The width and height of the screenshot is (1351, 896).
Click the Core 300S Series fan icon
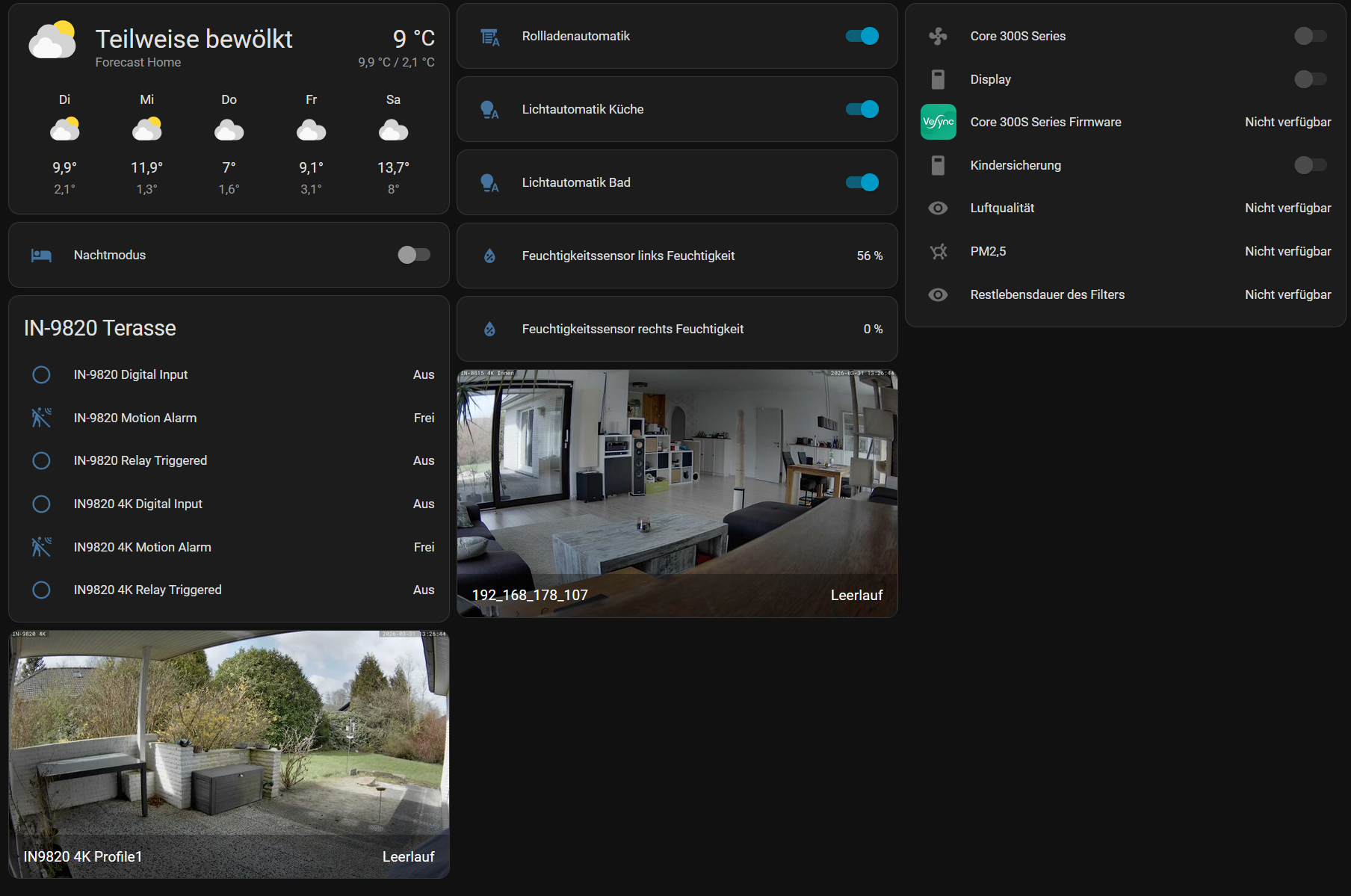938,37
